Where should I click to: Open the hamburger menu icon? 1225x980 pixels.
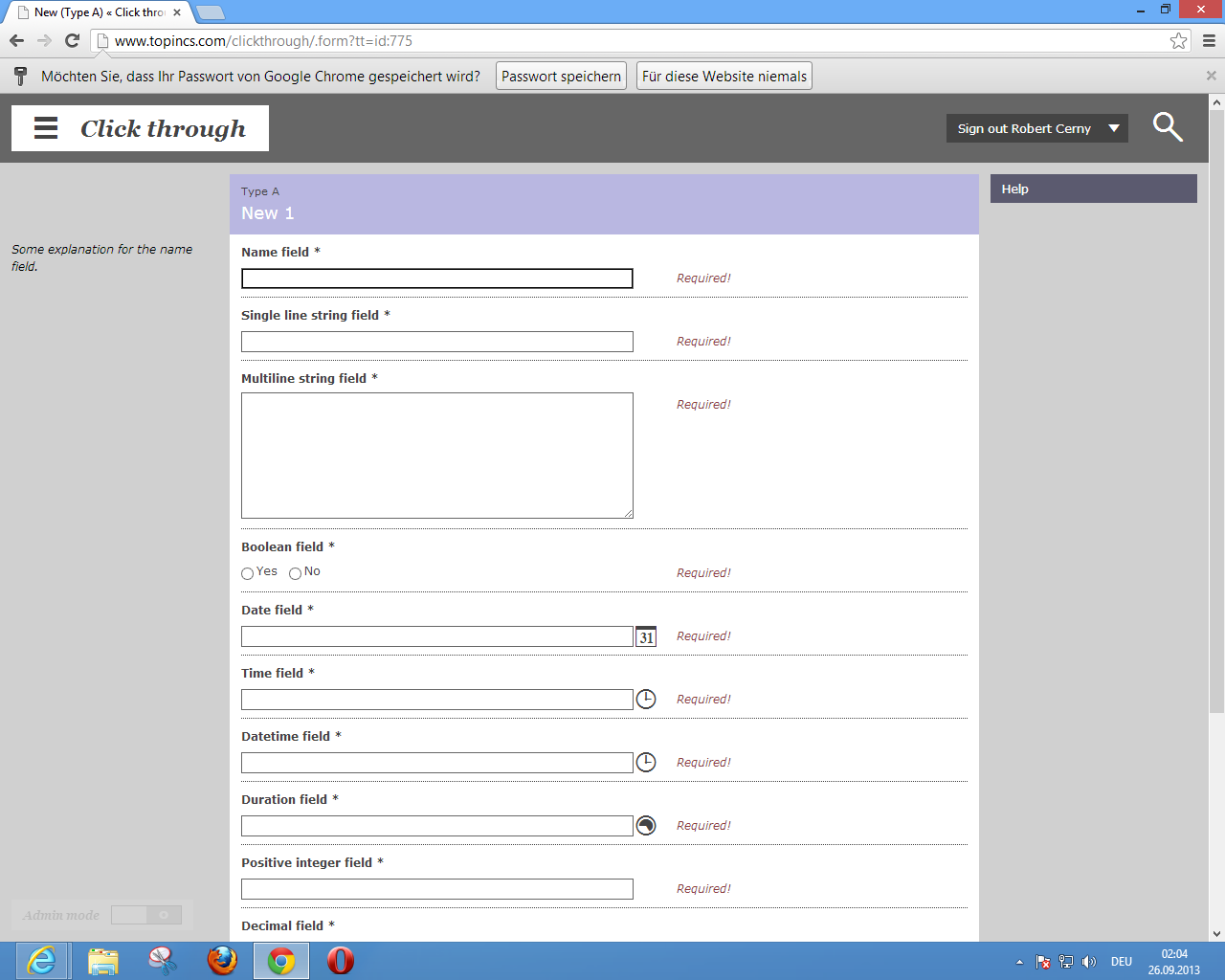tap(46, 128)
